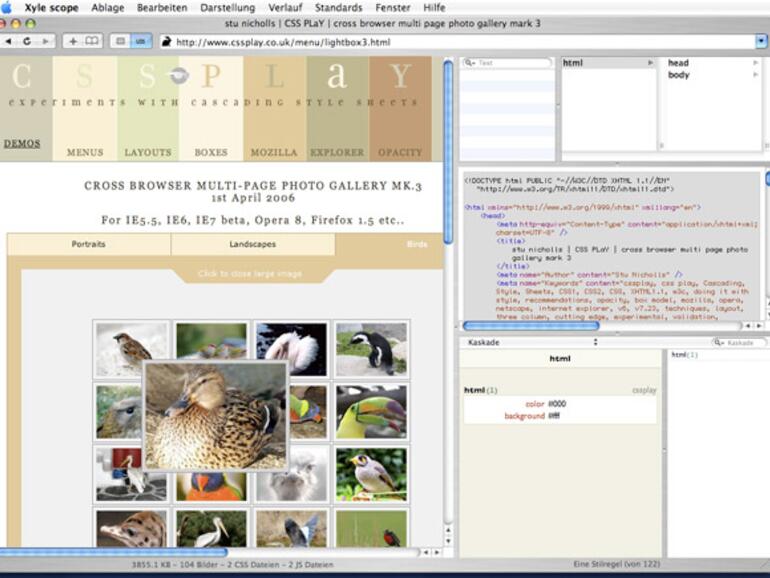
Task: Click the plus add bookmark button
Action: pos(73,41)
